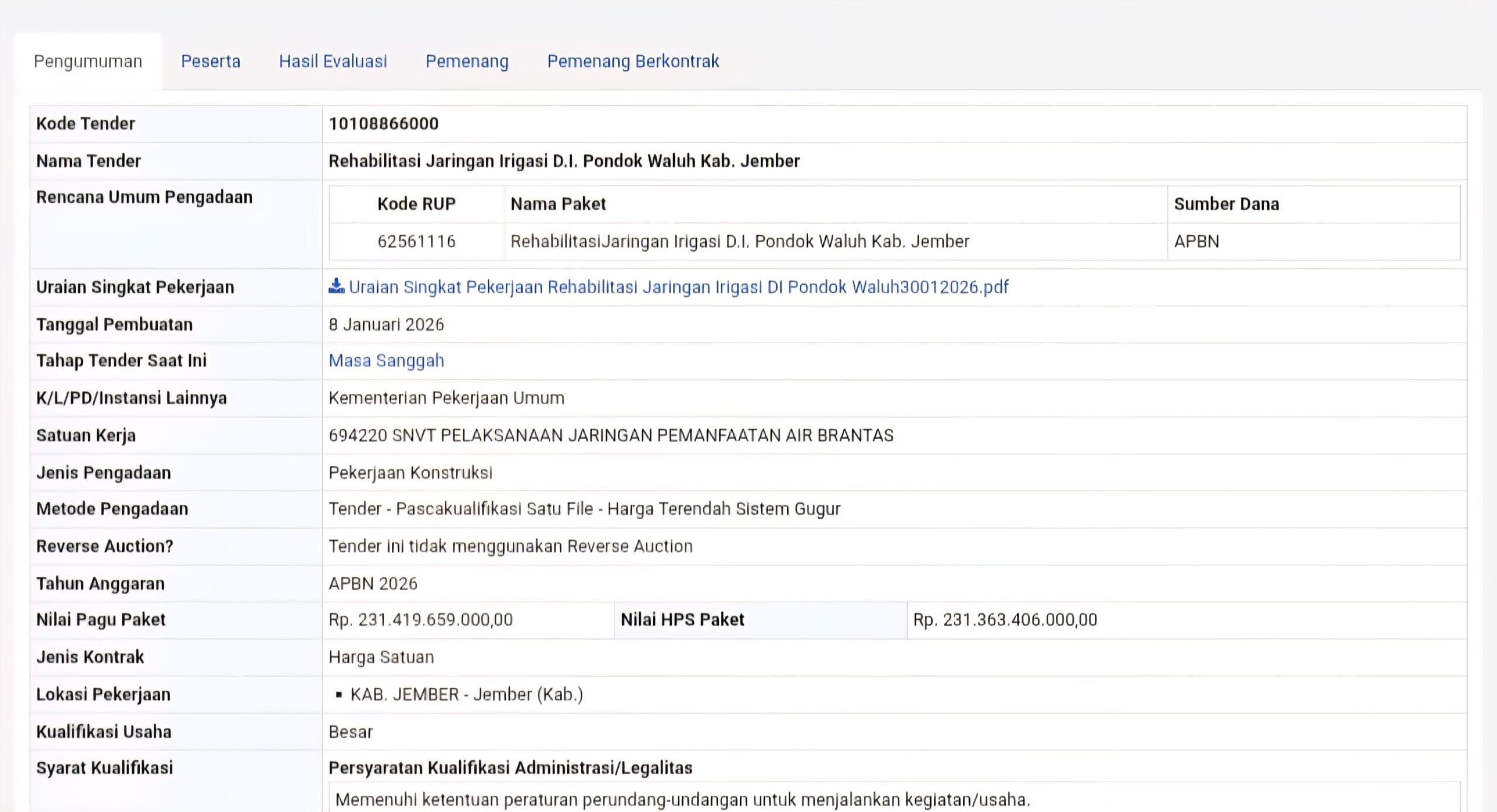Screen dimensions: 1497x812
Task: Click the Satuan Kerja SNVT value
Action: (610, 436)
